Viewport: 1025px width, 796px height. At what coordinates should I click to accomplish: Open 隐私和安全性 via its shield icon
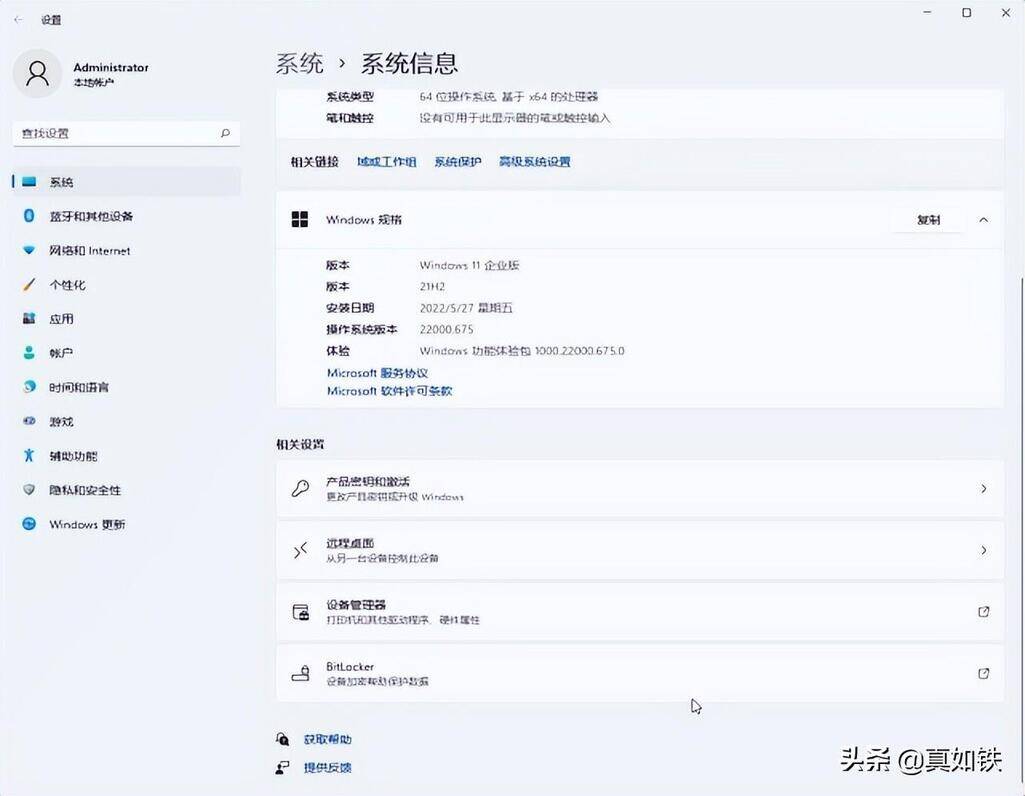[x=29, y=489]
